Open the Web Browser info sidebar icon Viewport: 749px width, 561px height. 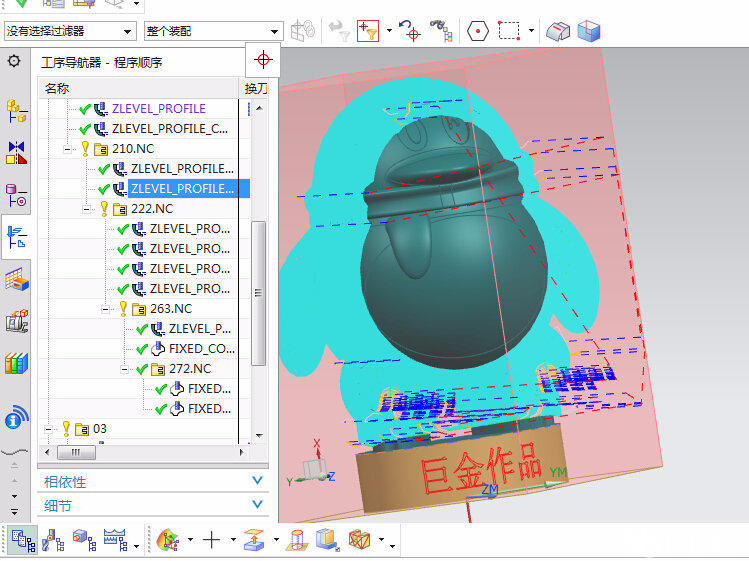pyautogui.click(x=16, y=418)
